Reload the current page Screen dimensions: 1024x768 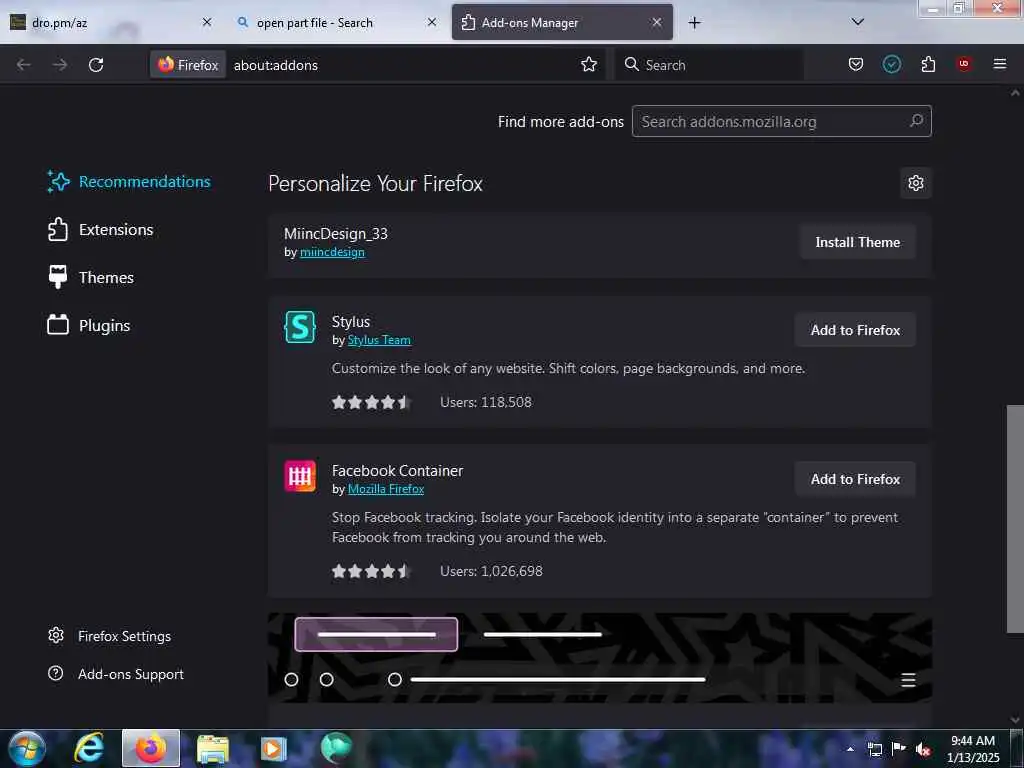point(96,65)
